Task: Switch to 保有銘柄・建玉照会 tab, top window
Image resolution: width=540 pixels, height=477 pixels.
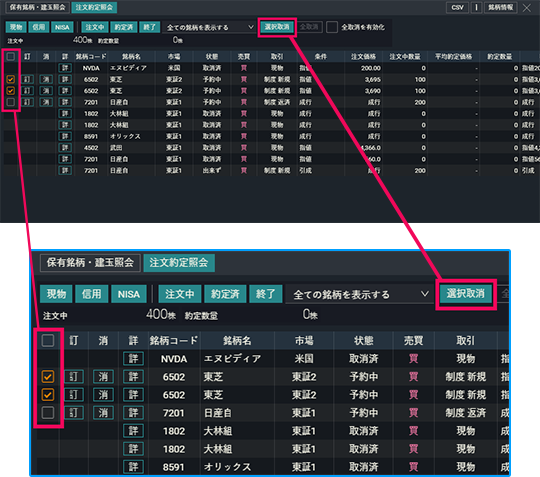Action: pyautogui.click(x=37, y=8)
